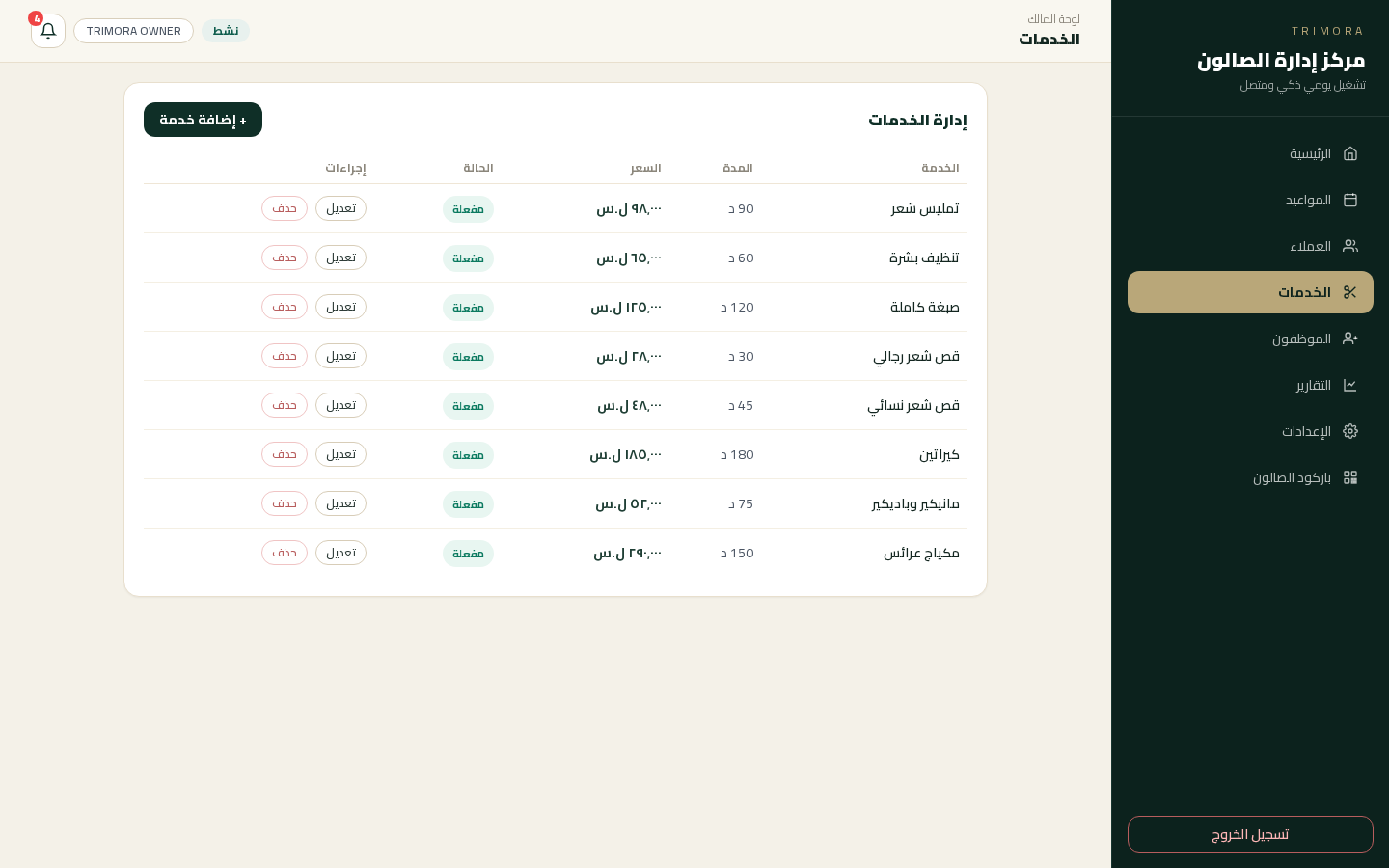Click duration 180 د of كيراتين
Viewport: 1389px width, 868px height.
pyautogui.click(x=737, y=455)
